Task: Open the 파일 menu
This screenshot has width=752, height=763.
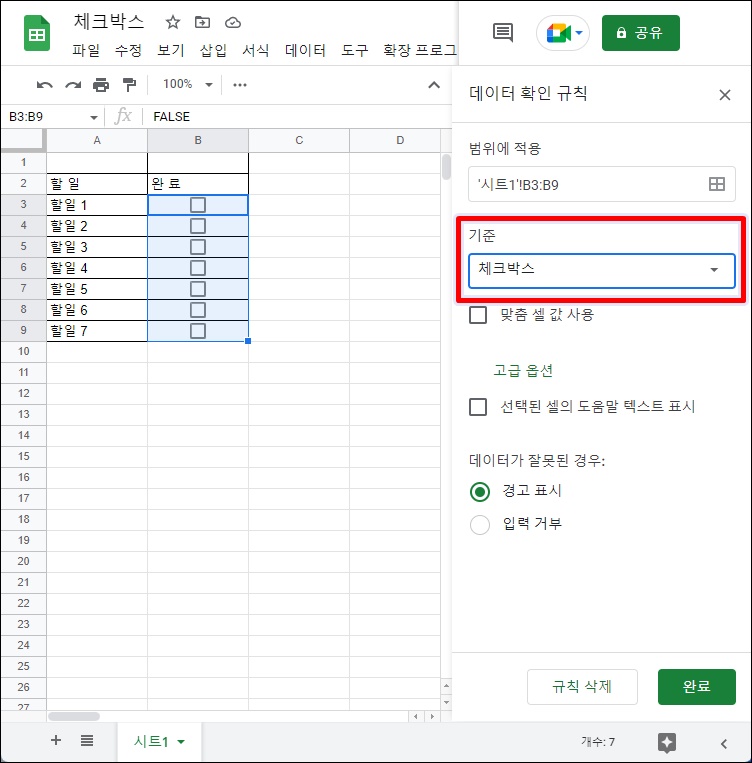Action: (86, 50)
